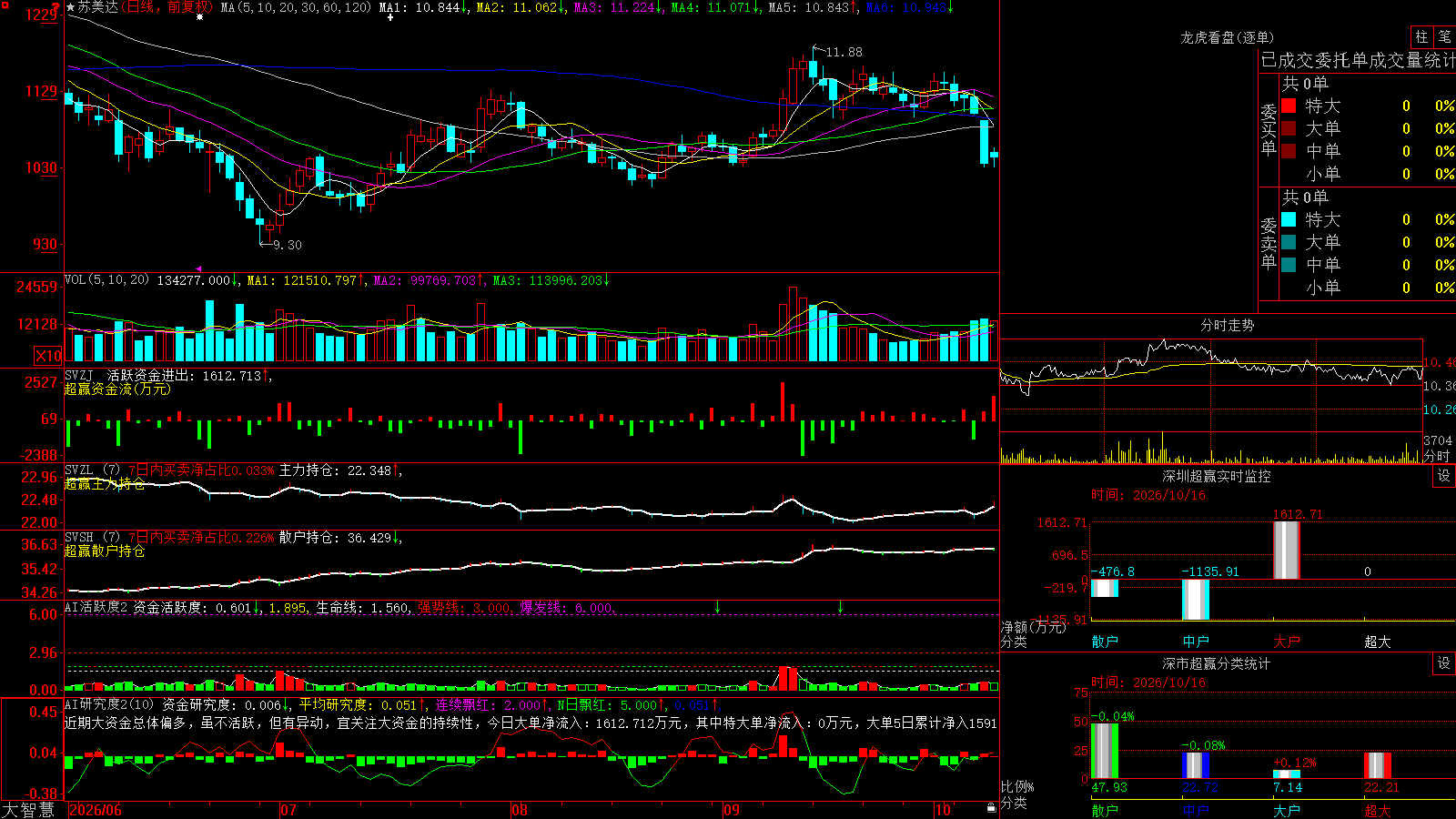Open 设 settings for 深圳超赢实时监控
Viewport: 1456px width, 819px height.
coord(1444,476)
